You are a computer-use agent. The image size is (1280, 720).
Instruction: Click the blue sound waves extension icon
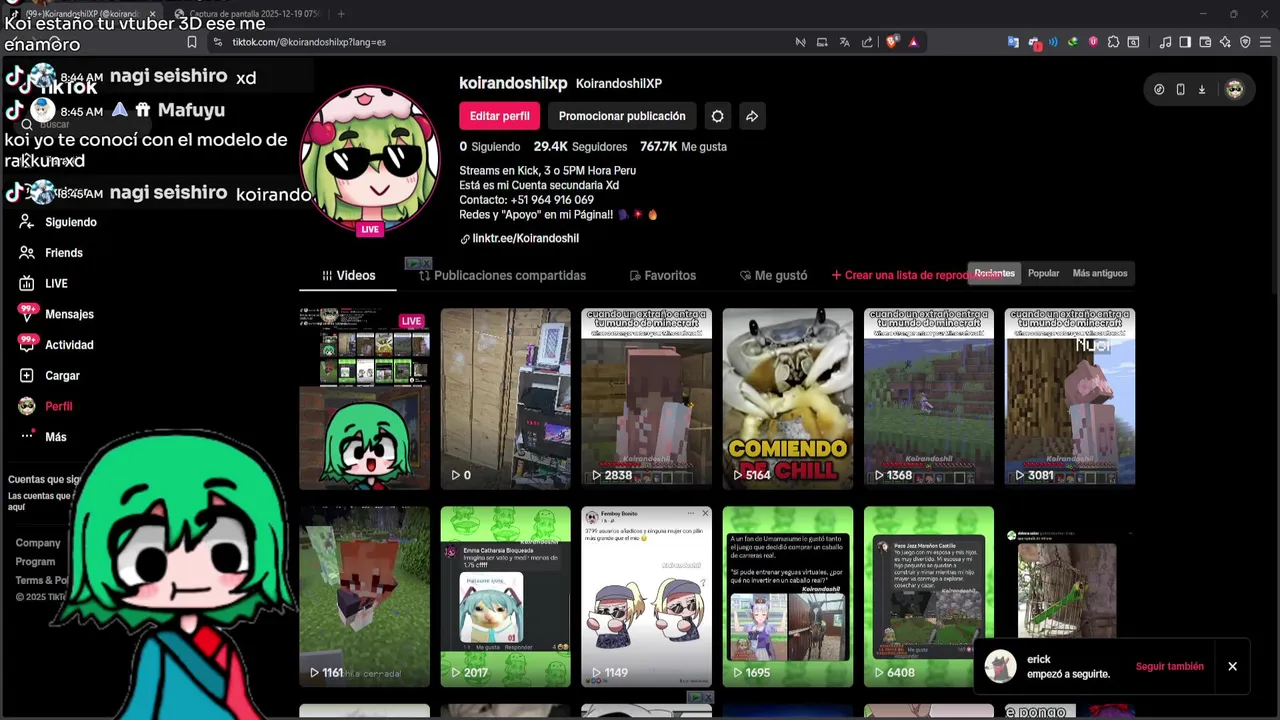coord(1053,42)
